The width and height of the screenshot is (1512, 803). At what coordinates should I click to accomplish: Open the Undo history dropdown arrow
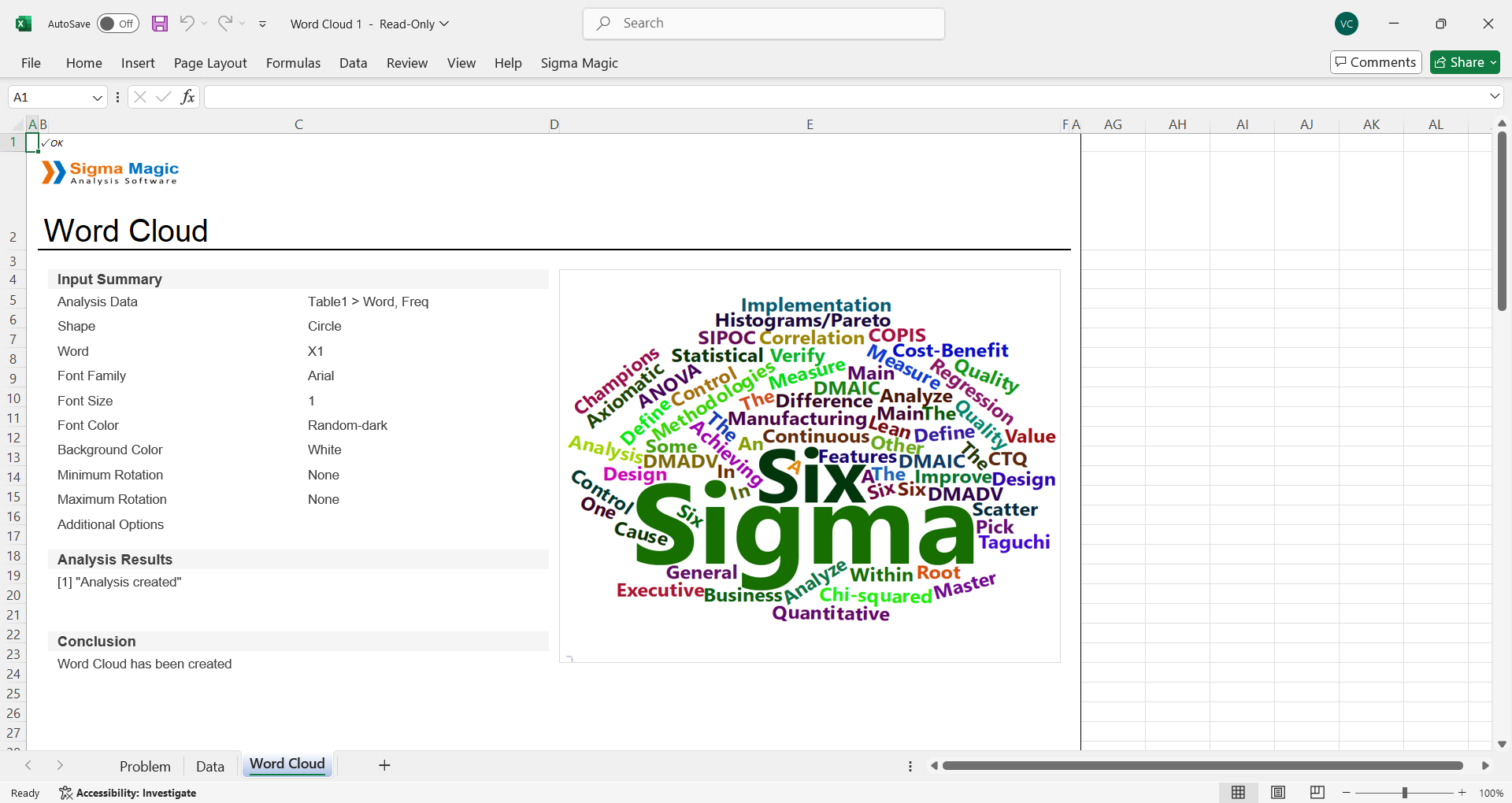coord(205,24)
